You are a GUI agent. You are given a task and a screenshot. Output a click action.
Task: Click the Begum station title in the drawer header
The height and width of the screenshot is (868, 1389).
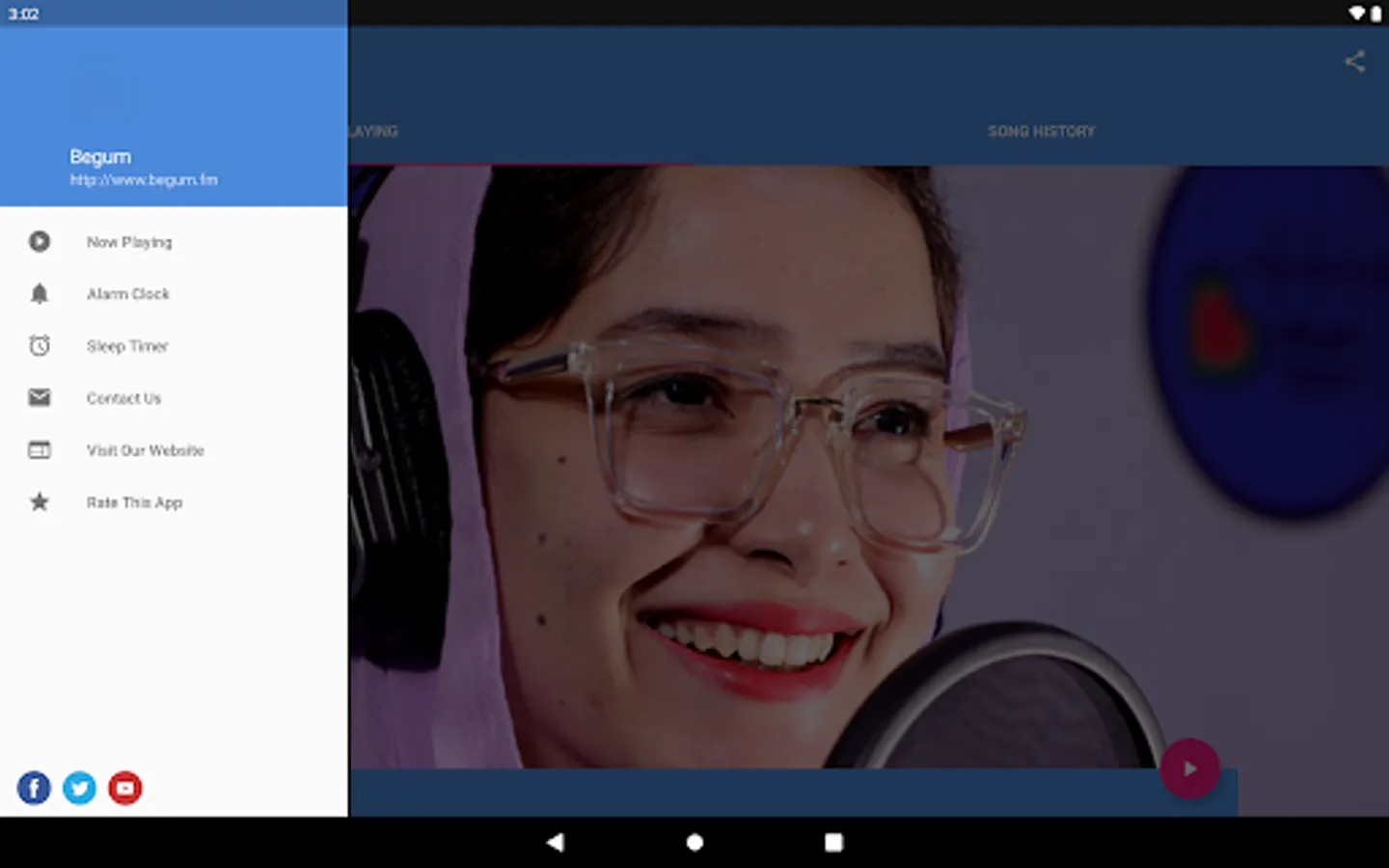tap(100, 156)
